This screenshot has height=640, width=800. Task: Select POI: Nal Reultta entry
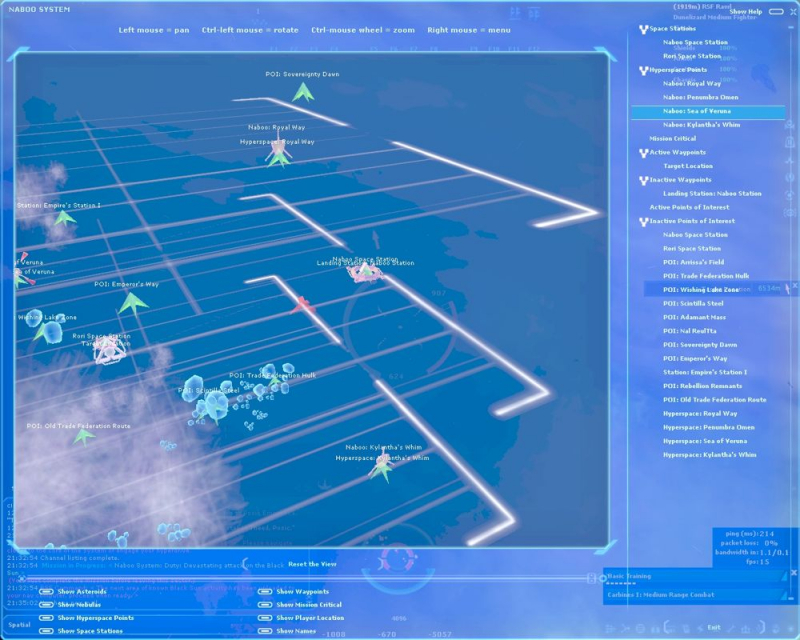(x=690, y=331)
